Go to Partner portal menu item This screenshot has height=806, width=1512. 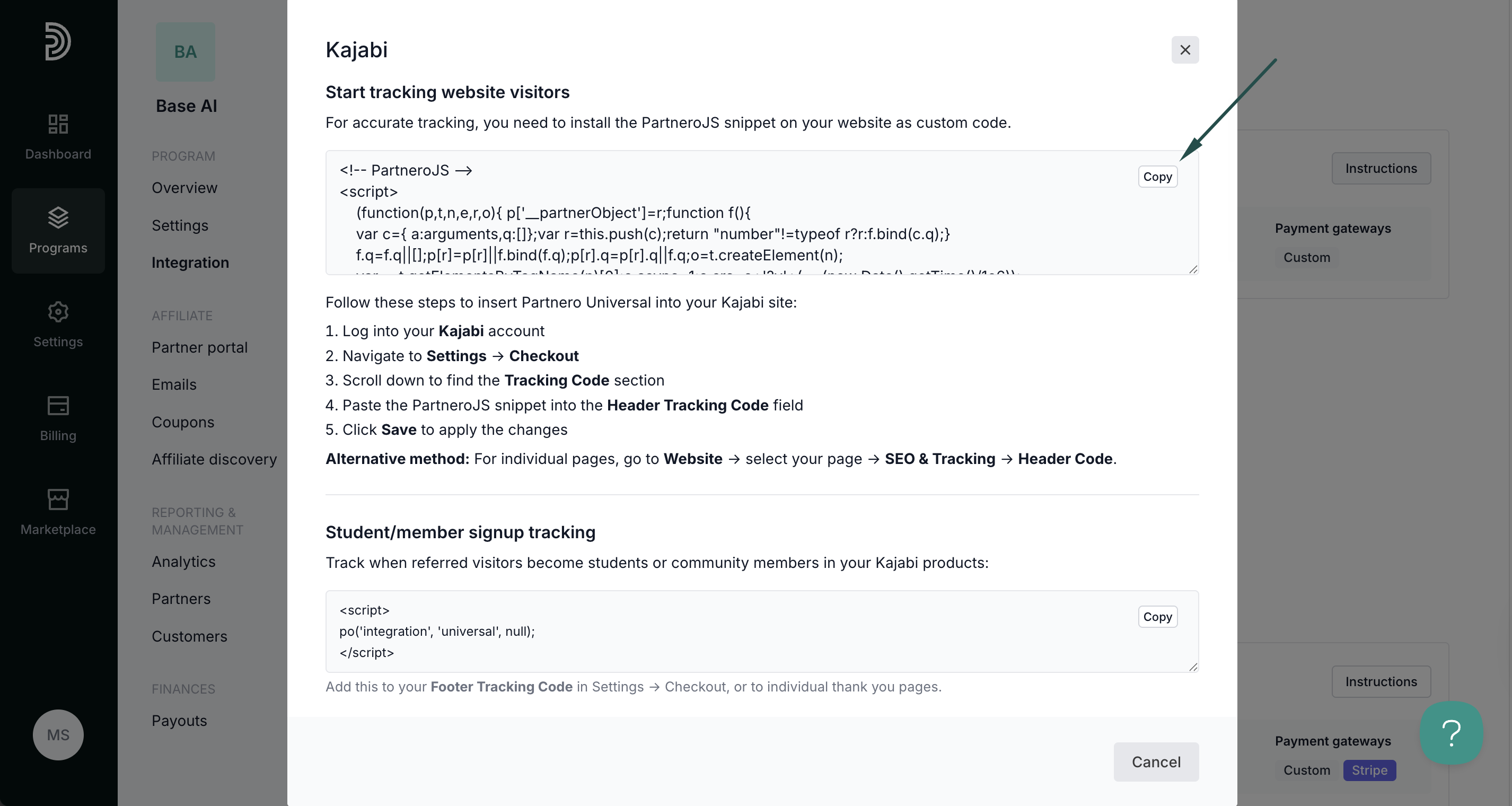[x=199, y=347]
